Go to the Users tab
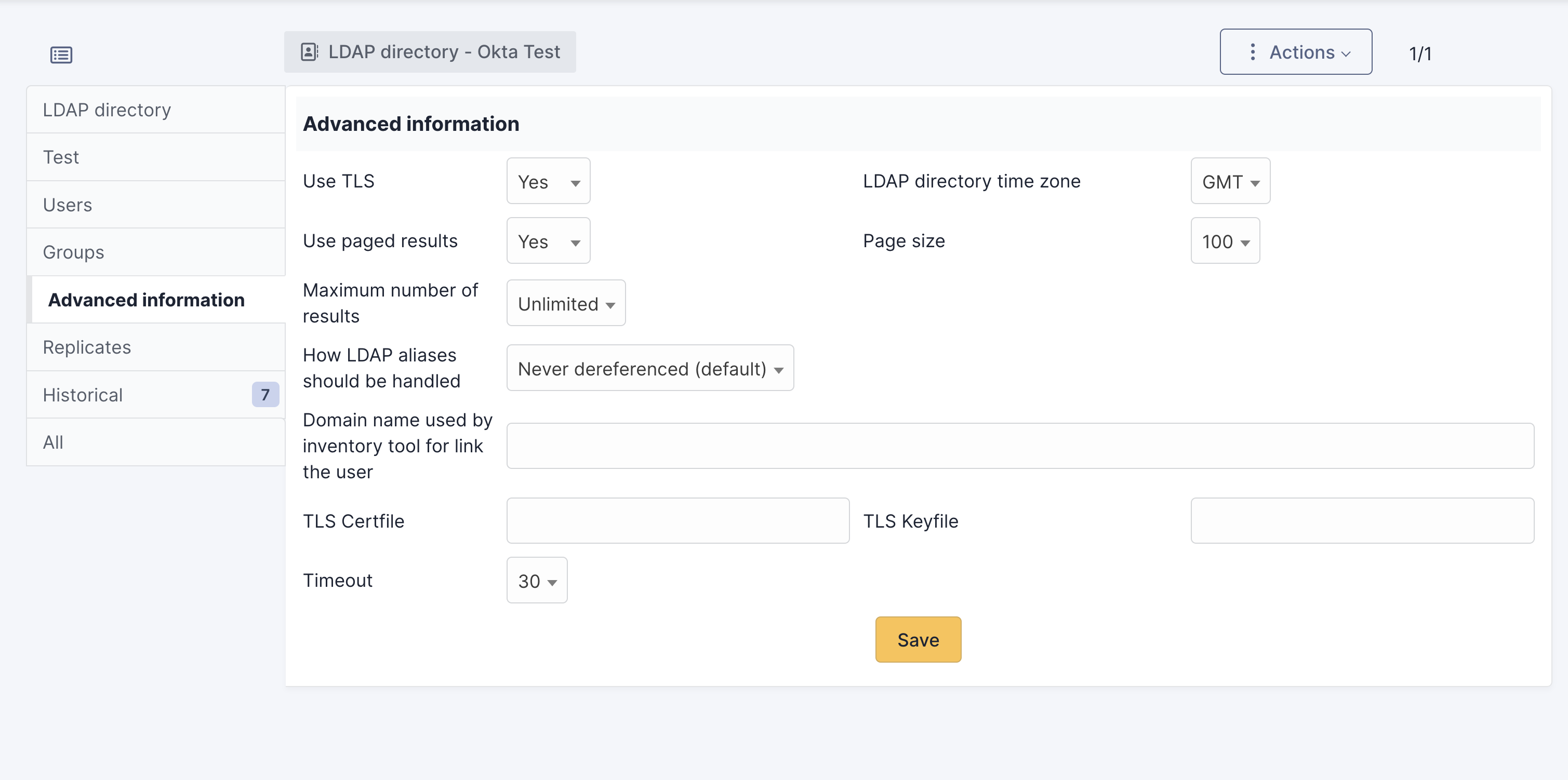 pos(68,205)
